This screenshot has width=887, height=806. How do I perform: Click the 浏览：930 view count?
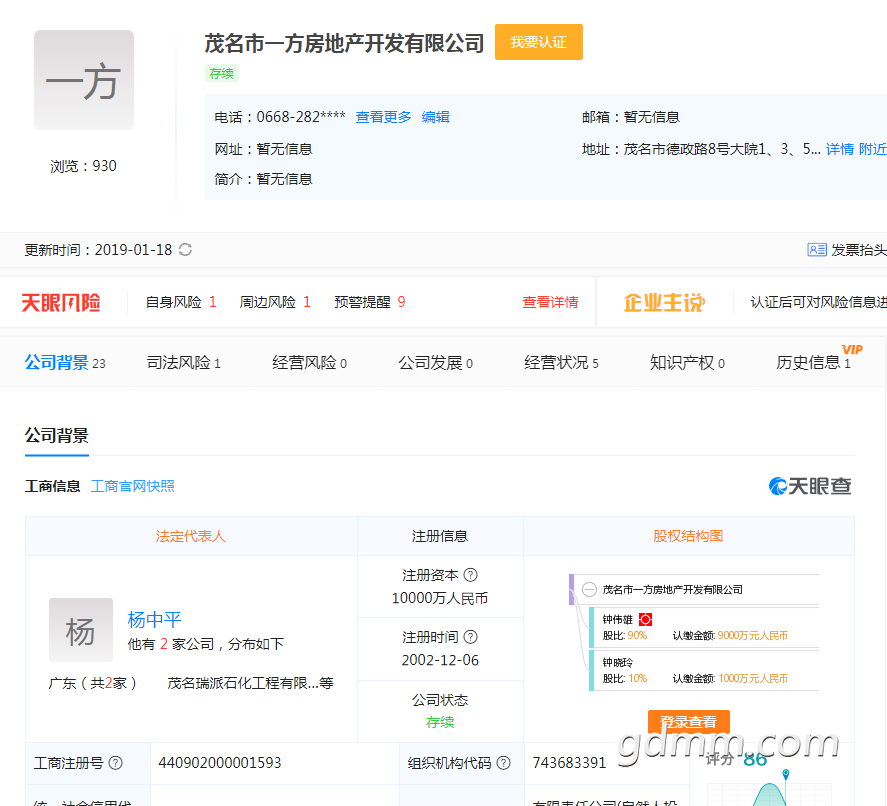(x=83, y=166)
